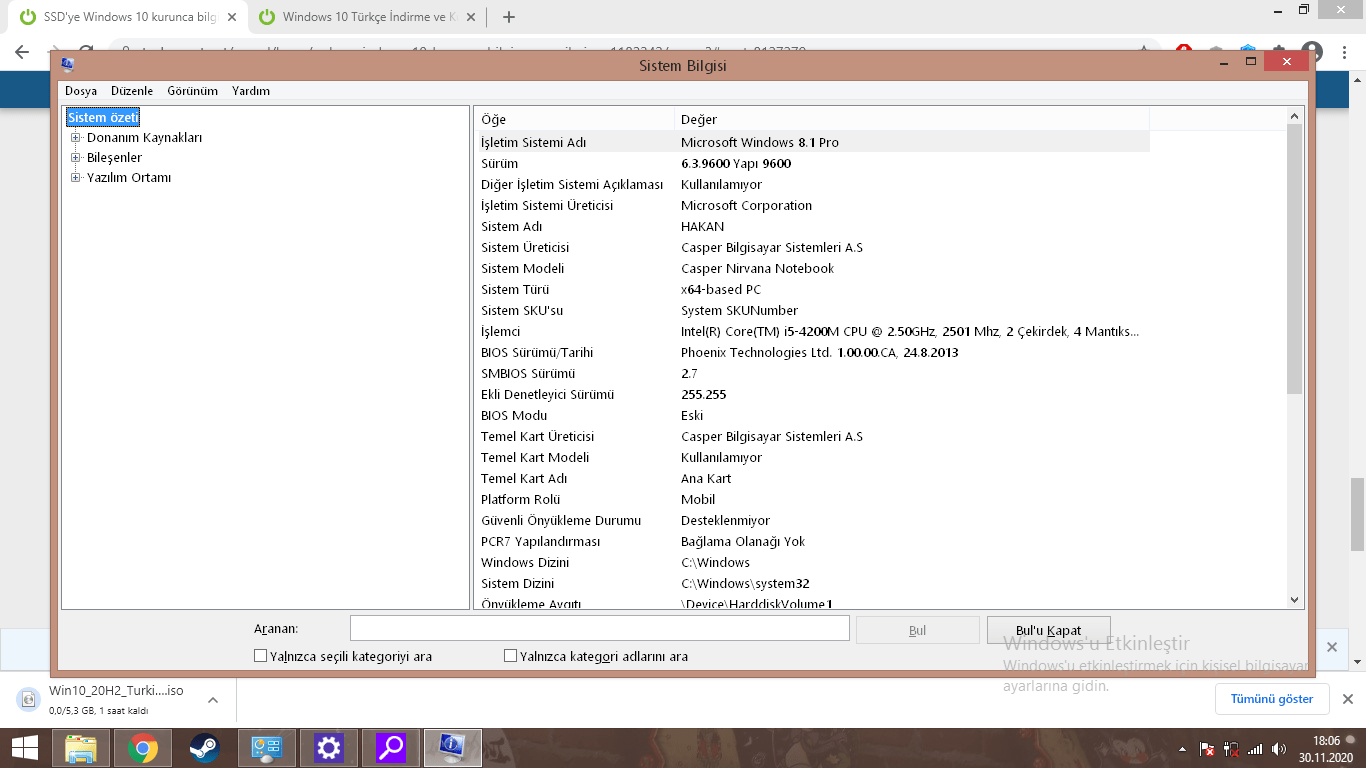The width and height of the screenshot is (1366, 768).
Task: Expand the Donanım Kaynakları node
Action: 75,138
